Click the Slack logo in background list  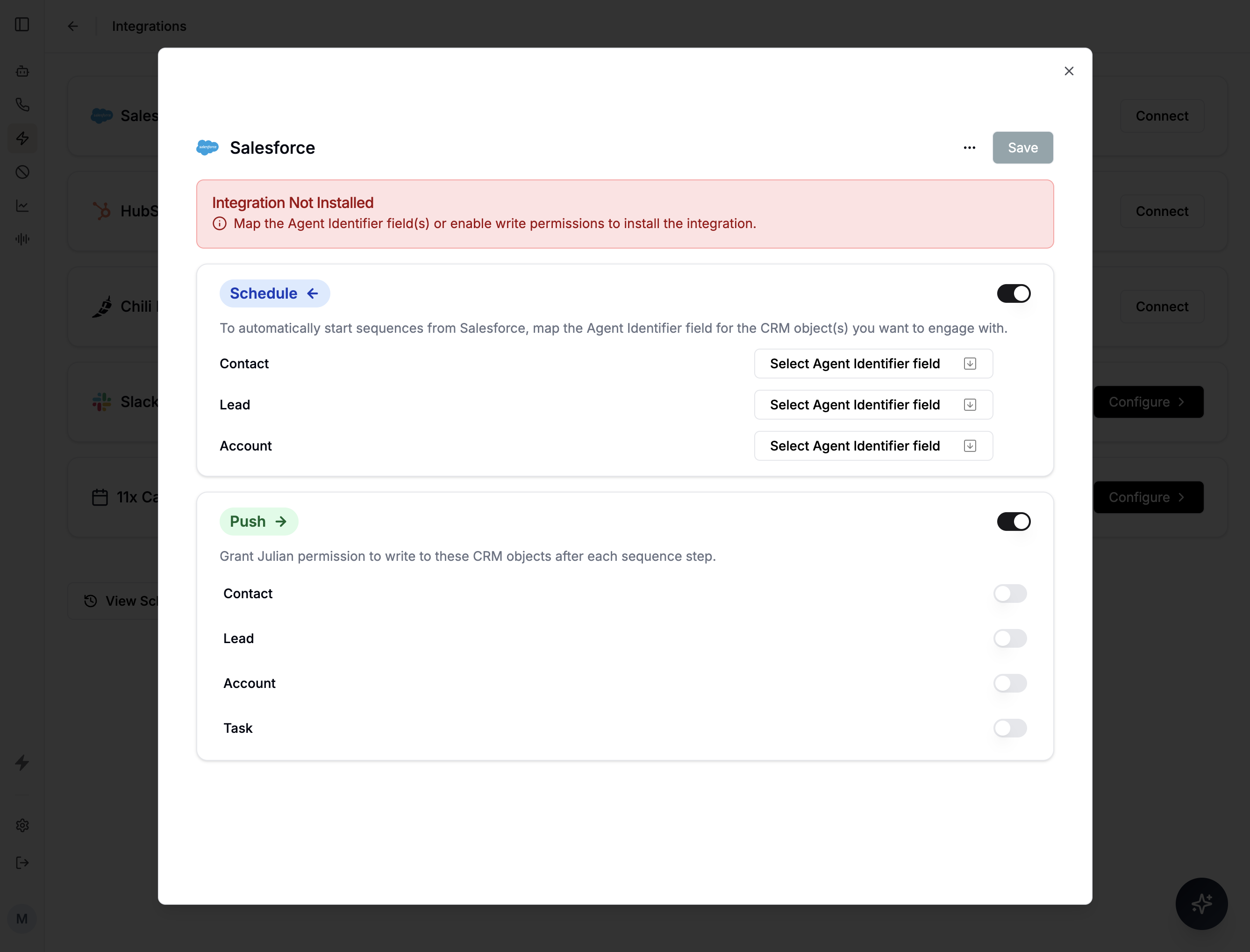102,402
